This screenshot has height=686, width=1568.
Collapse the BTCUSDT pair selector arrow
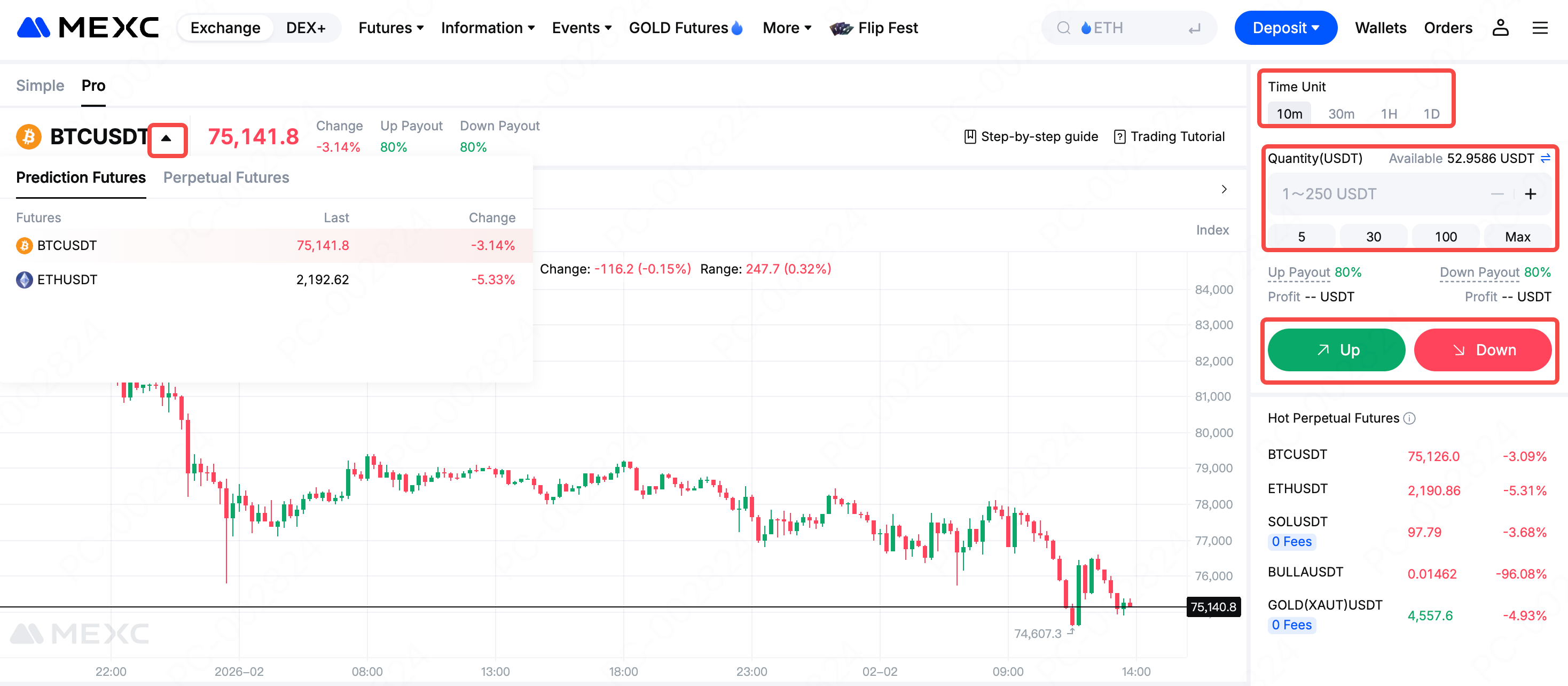coord(166,137)
